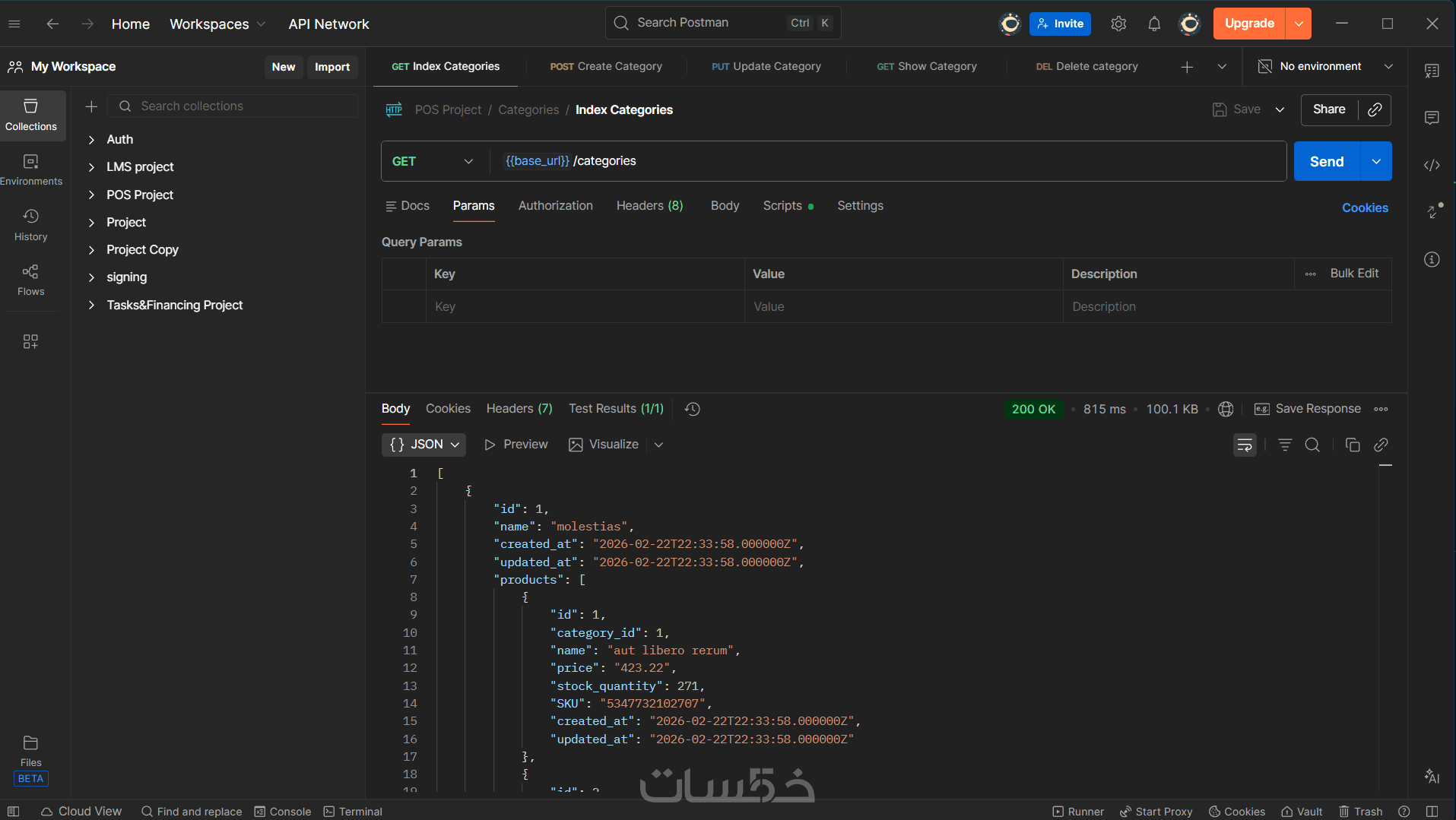This screenshot has height=820, width=1456.
Task: Toggle the sidebar visibility in status bar
Action: click(x=14, y=812)
